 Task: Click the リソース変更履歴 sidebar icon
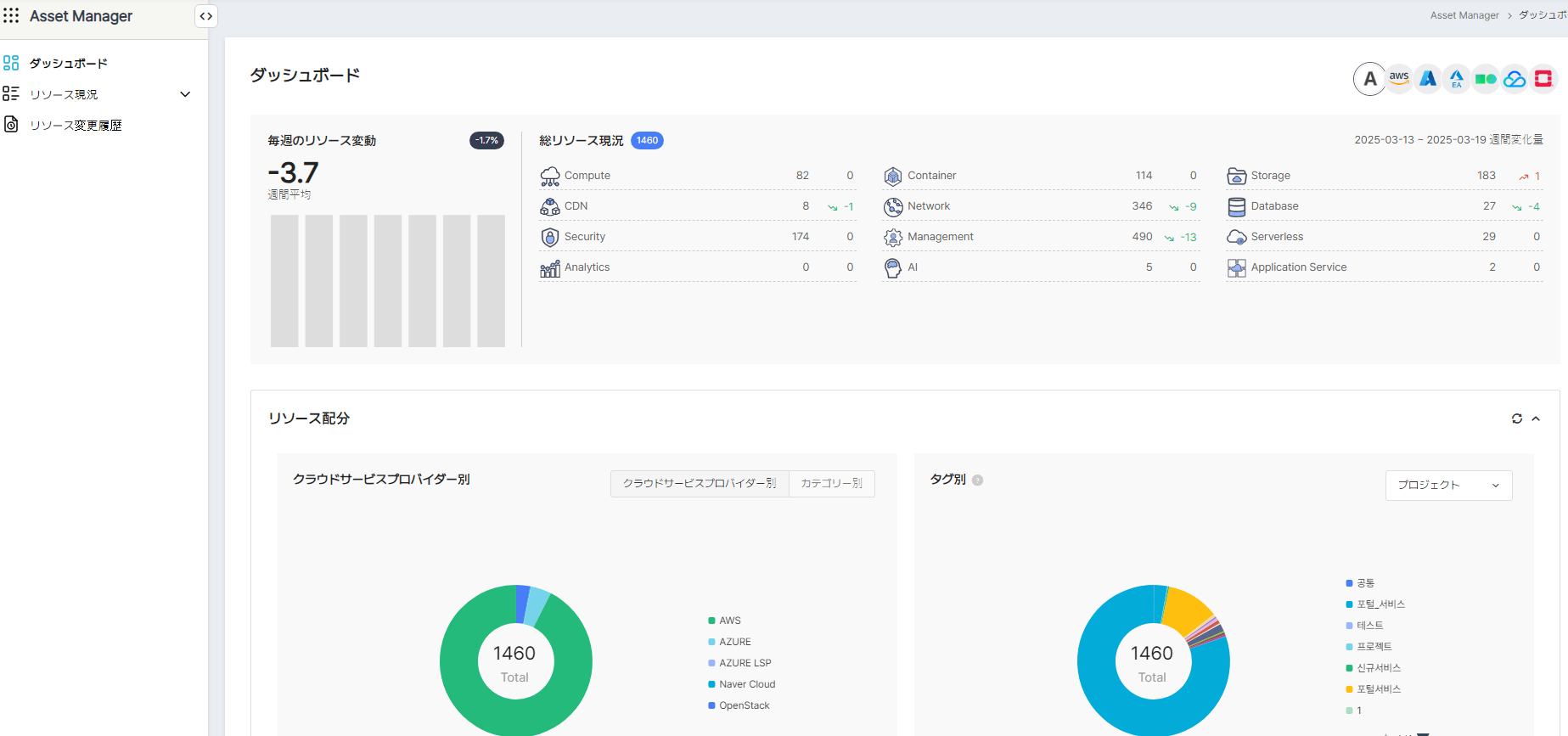tap(11, 125)
